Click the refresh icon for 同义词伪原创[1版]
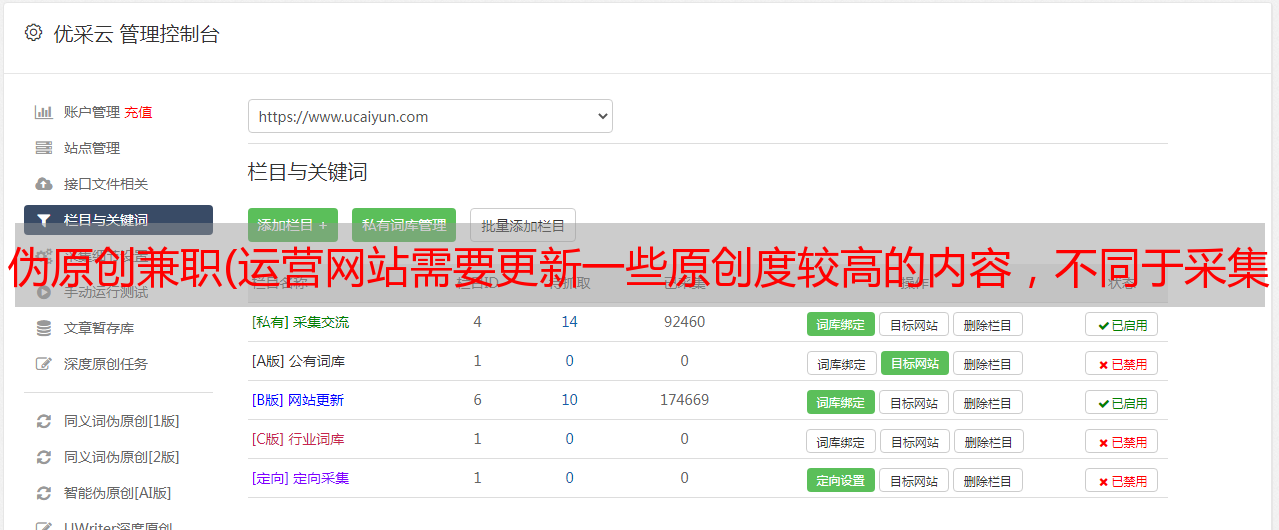The height and width of the screenshot is (530, 1279). [x=44, y=421]
